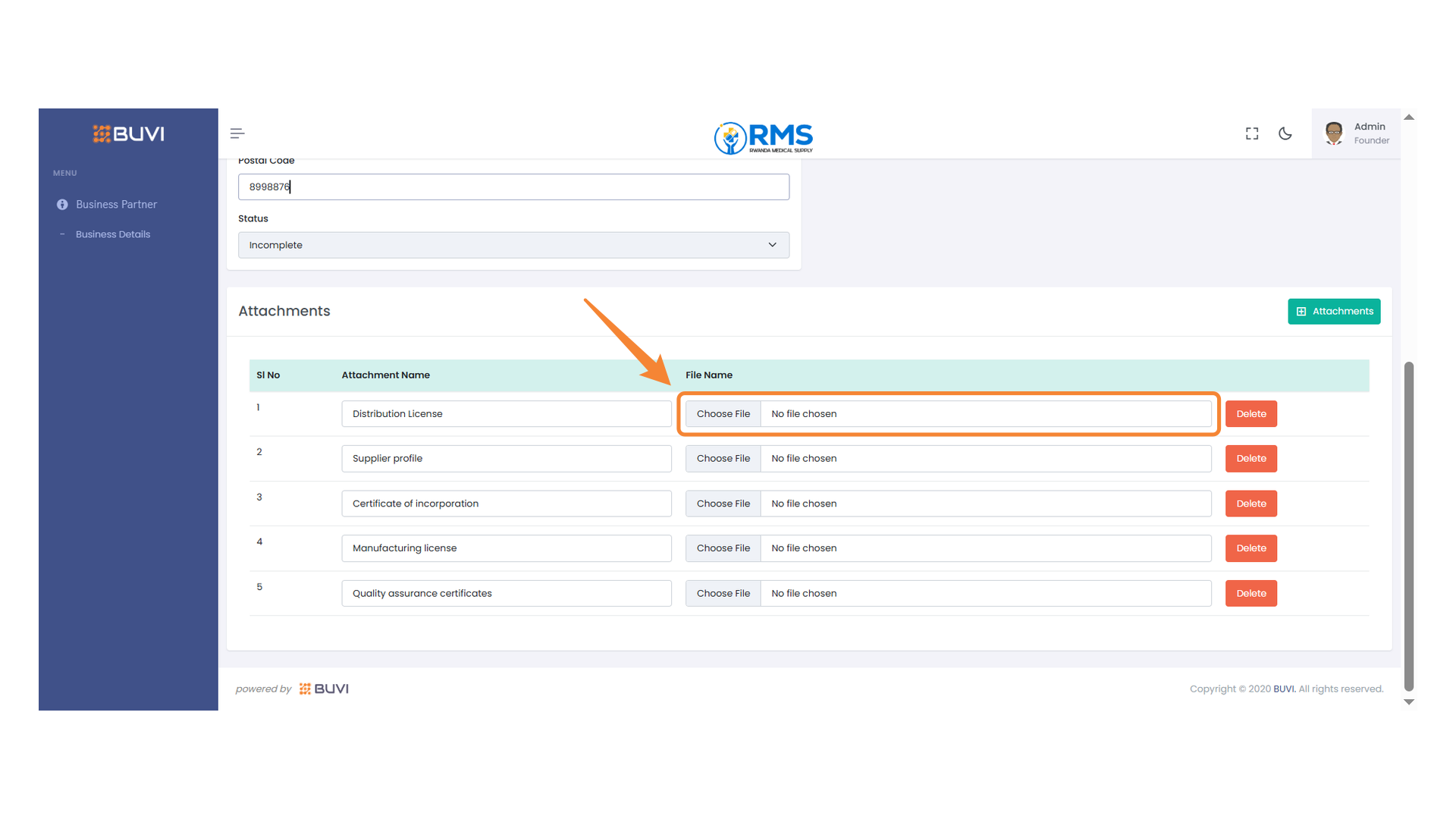1456x819 pixels.
Task: Upload a file for Quality assurance certificates
Action: pos(723,593)
